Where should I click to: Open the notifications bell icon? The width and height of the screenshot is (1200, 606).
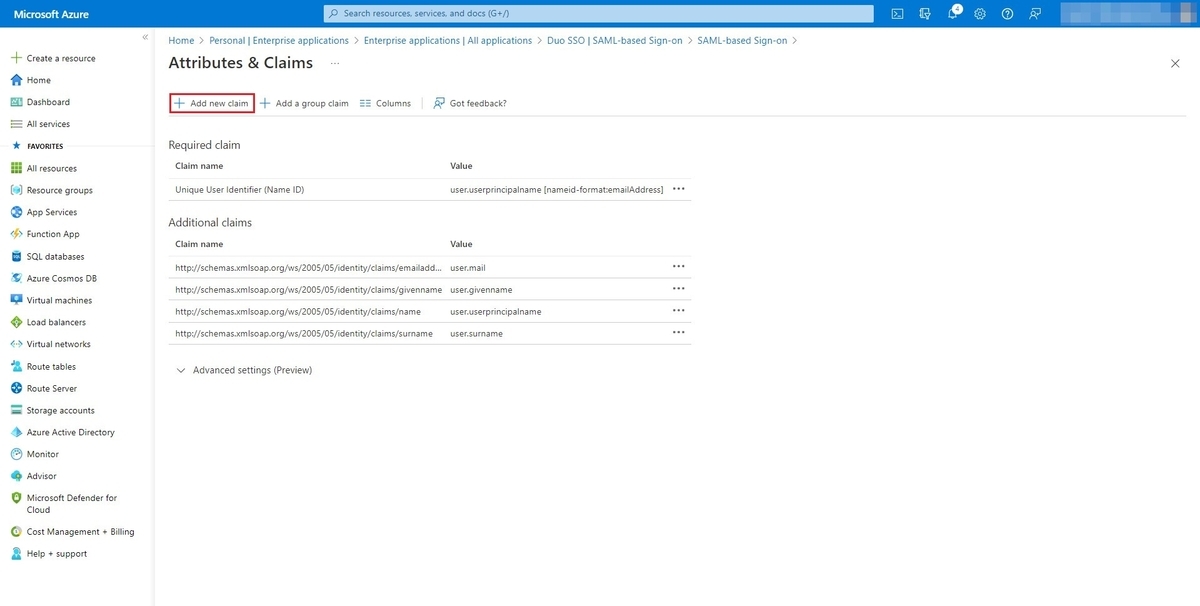[x=953, y=14]
